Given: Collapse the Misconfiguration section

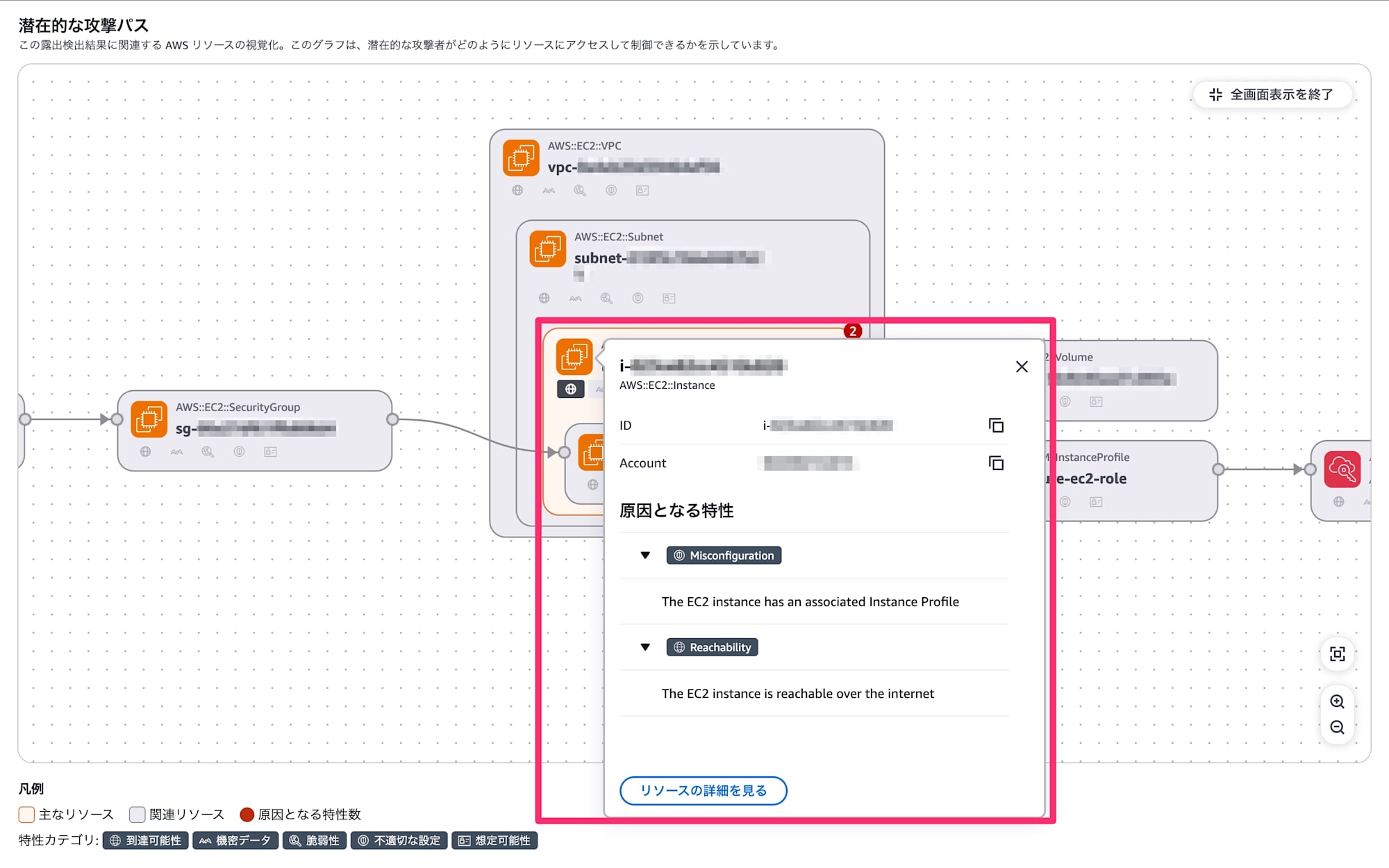Looking at the screenshot, I should tap(645, 555).
